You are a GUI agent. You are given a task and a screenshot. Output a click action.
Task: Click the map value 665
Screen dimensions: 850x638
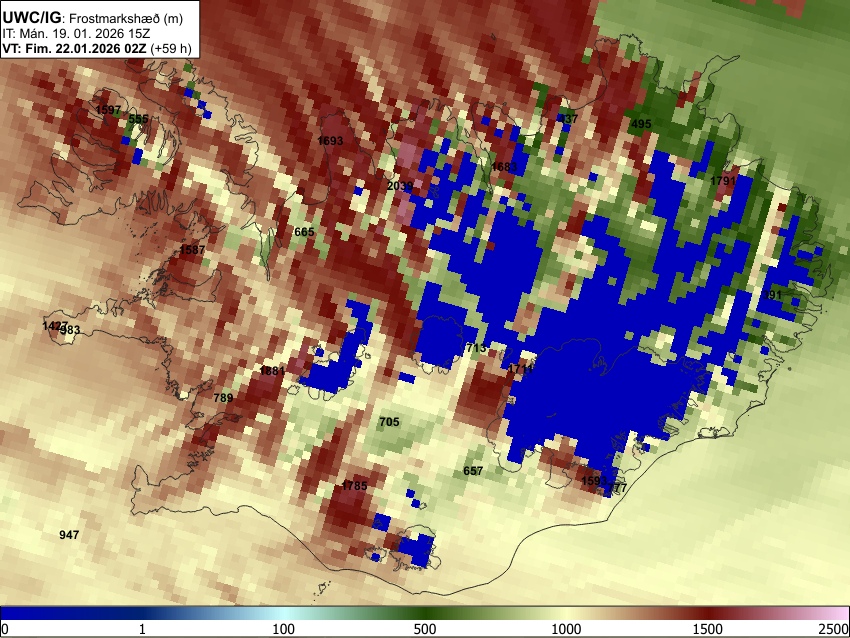point(304,232)
